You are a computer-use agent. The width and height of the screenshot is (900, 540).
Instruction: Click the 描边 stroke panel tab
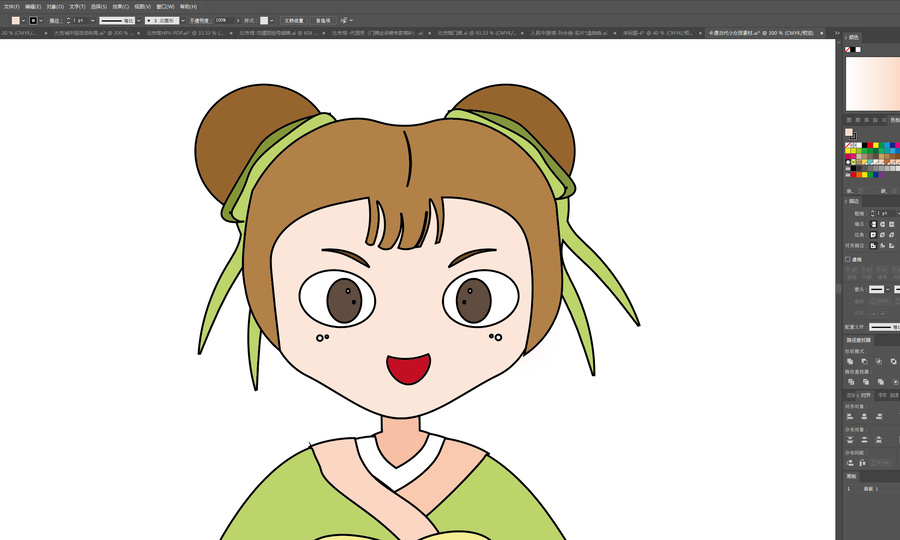click(854, 201)
